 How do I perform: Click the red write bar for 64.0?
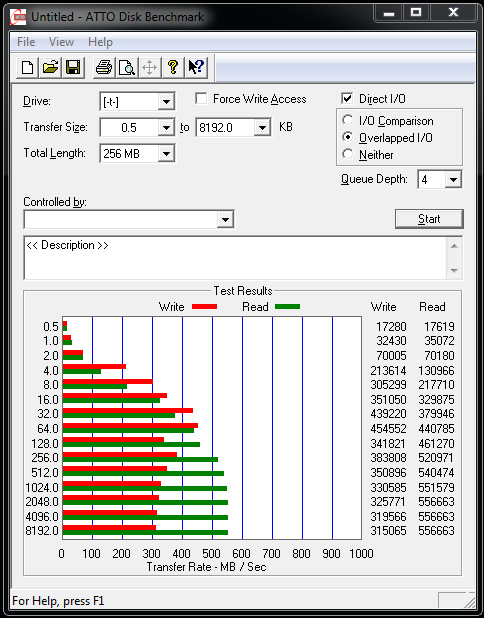130,425
